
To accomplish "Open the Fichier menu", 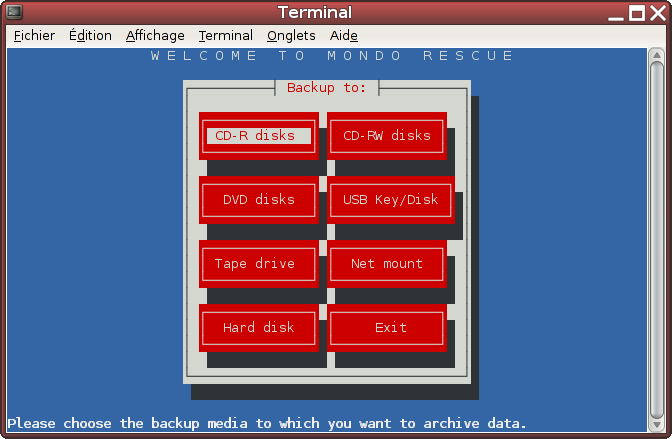I will [x=34, y=35].
